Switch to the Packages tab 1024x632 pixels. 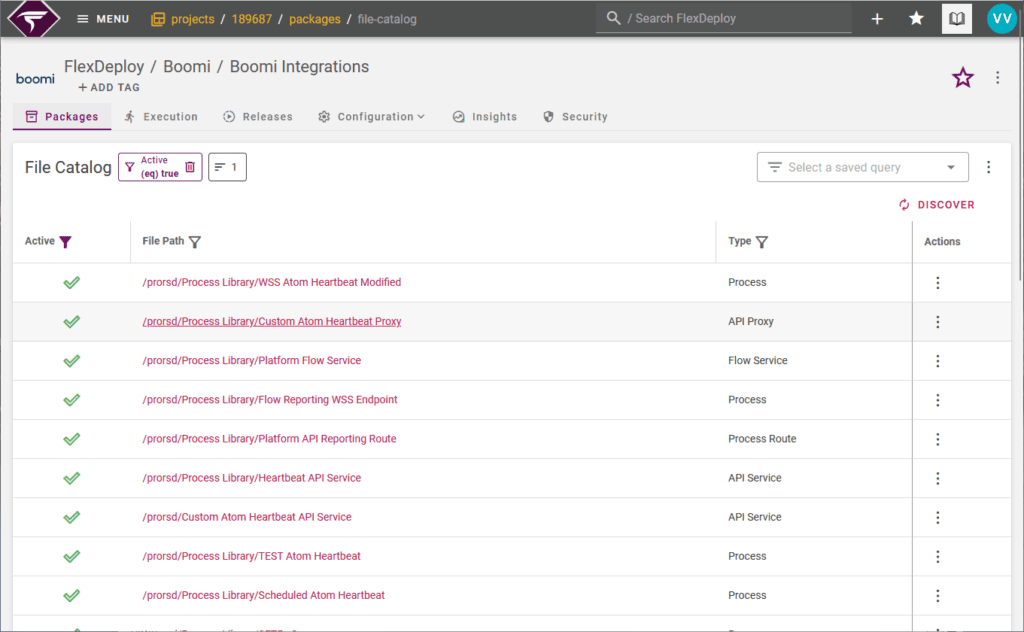click(x=62, y=116)
